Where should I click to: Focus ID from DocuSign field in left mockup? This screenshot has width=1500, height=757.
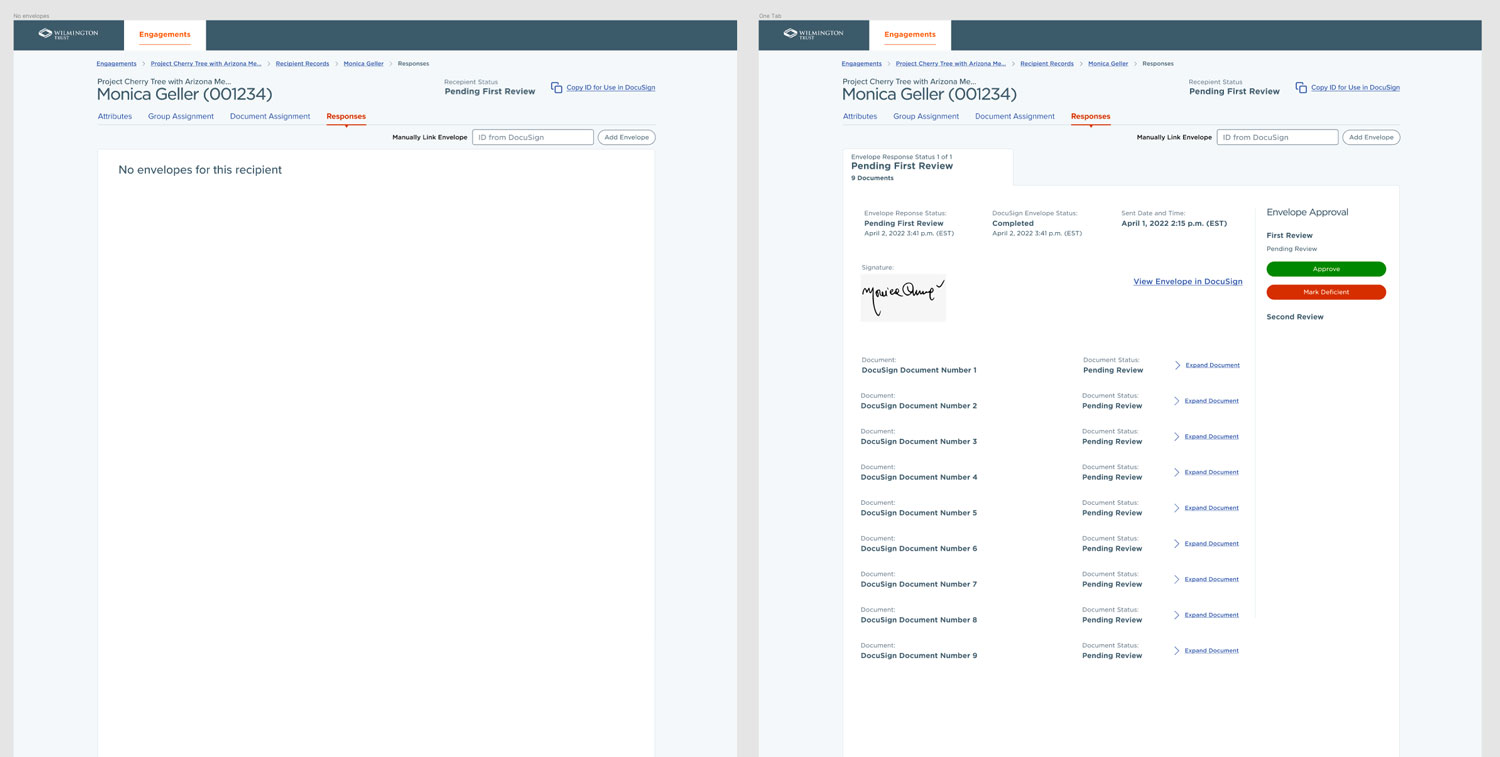[x=533, y=137]
